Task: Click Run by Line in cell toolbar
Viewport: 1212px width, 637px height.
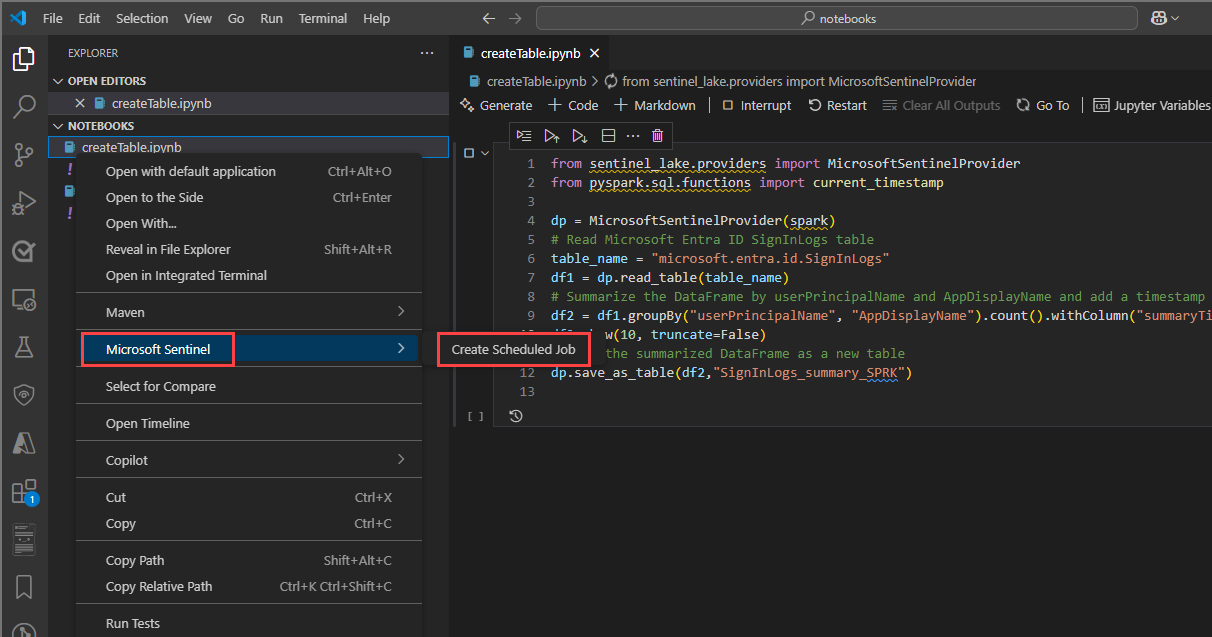Action: [524, 136]
